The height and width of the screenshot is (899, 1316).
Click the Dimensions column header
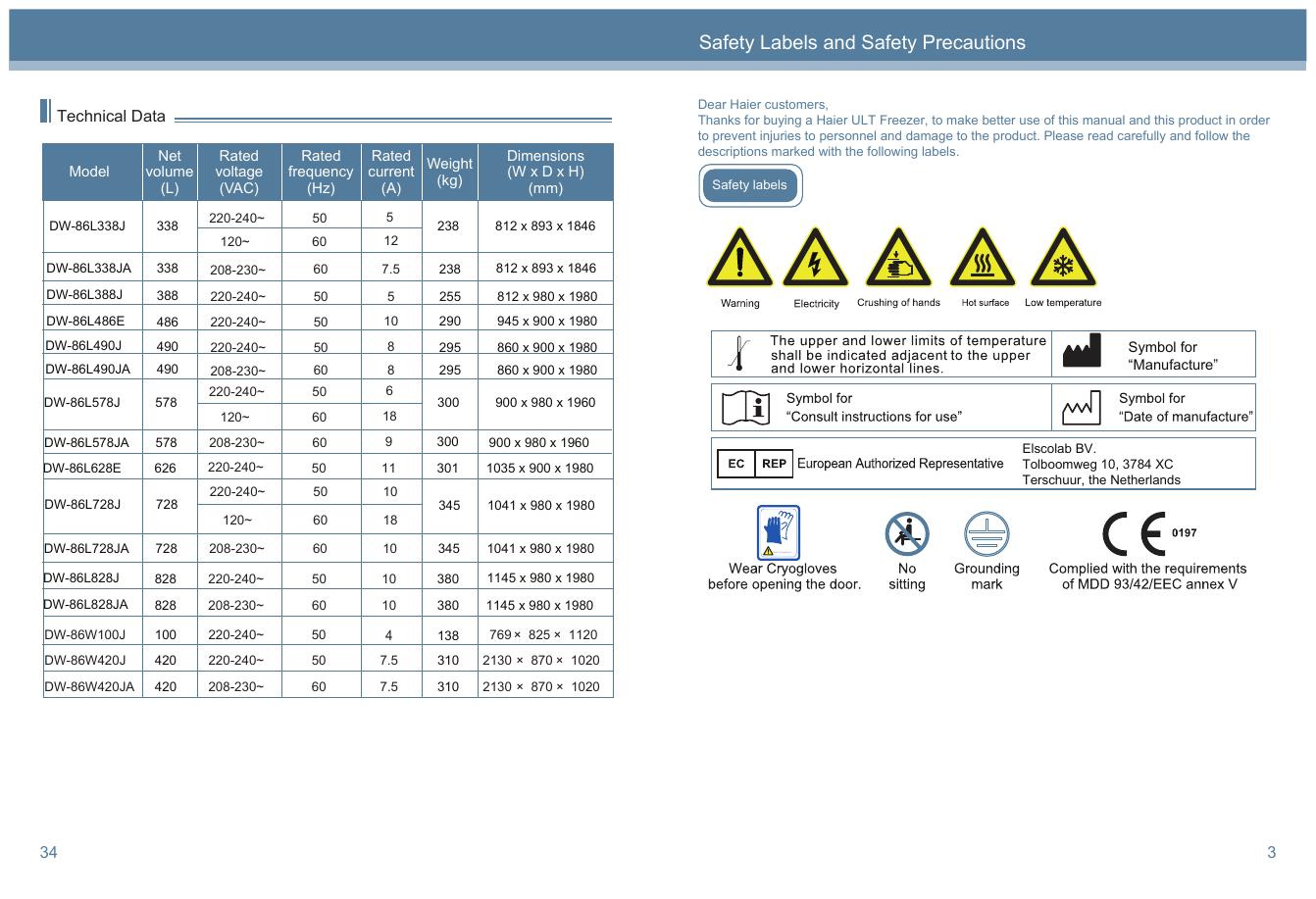(x=545, y=172)
